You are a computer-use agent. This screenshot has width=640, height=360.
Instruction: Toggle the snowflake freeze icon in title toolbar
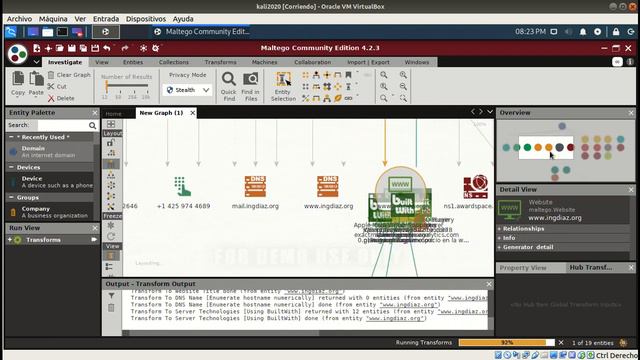click(143, 48)
